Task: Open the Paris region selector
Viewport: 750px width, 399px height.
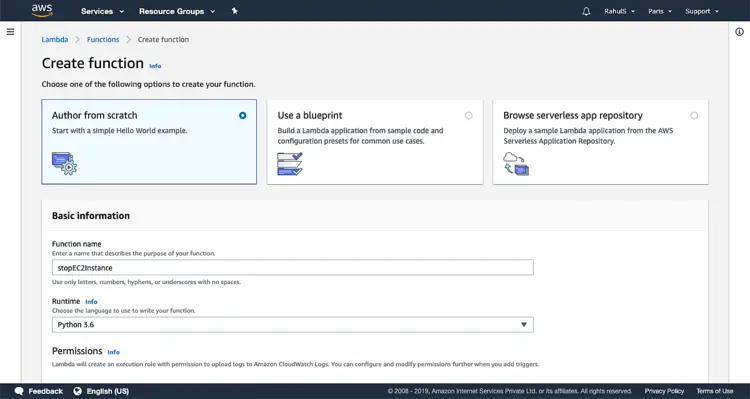Action: click(660, 11)
